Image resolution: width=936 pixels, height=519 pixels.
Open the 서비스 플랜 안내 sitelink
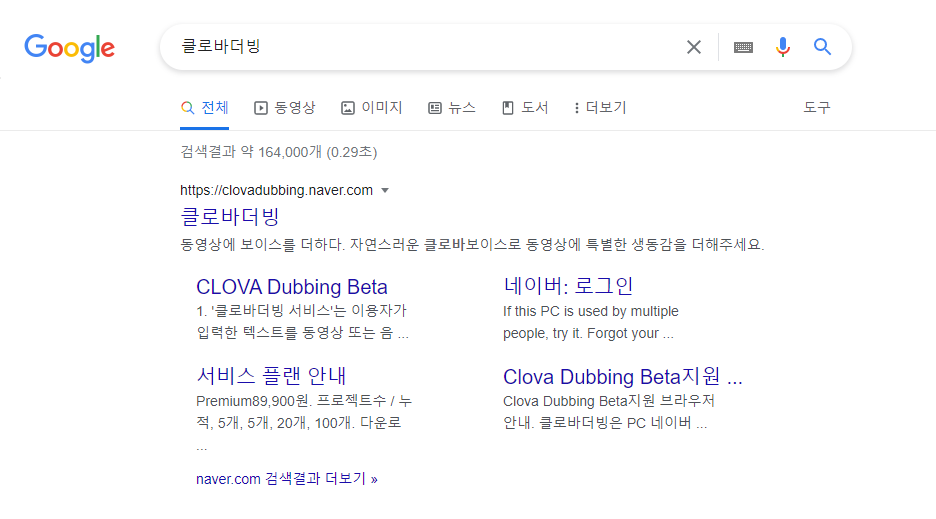tap(271, 376)
